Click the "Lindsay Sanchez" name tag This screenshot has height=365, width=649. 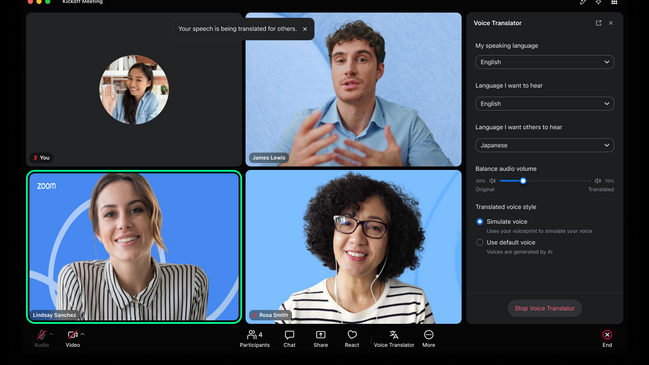point(54,315)
